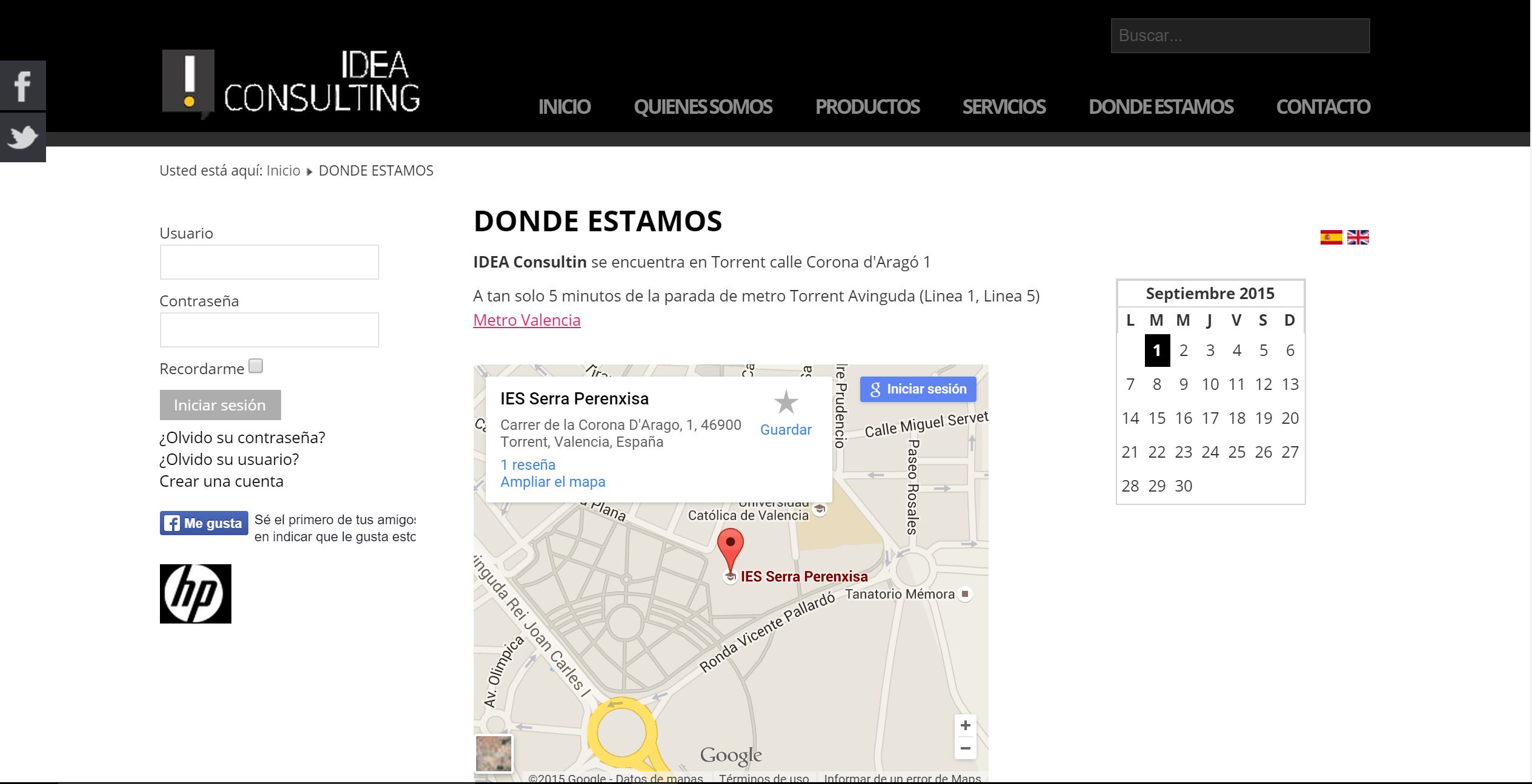This screenshot has height=784, width=1532.
Task: Click the star Guardar icon on map
Action: [786, 403]
